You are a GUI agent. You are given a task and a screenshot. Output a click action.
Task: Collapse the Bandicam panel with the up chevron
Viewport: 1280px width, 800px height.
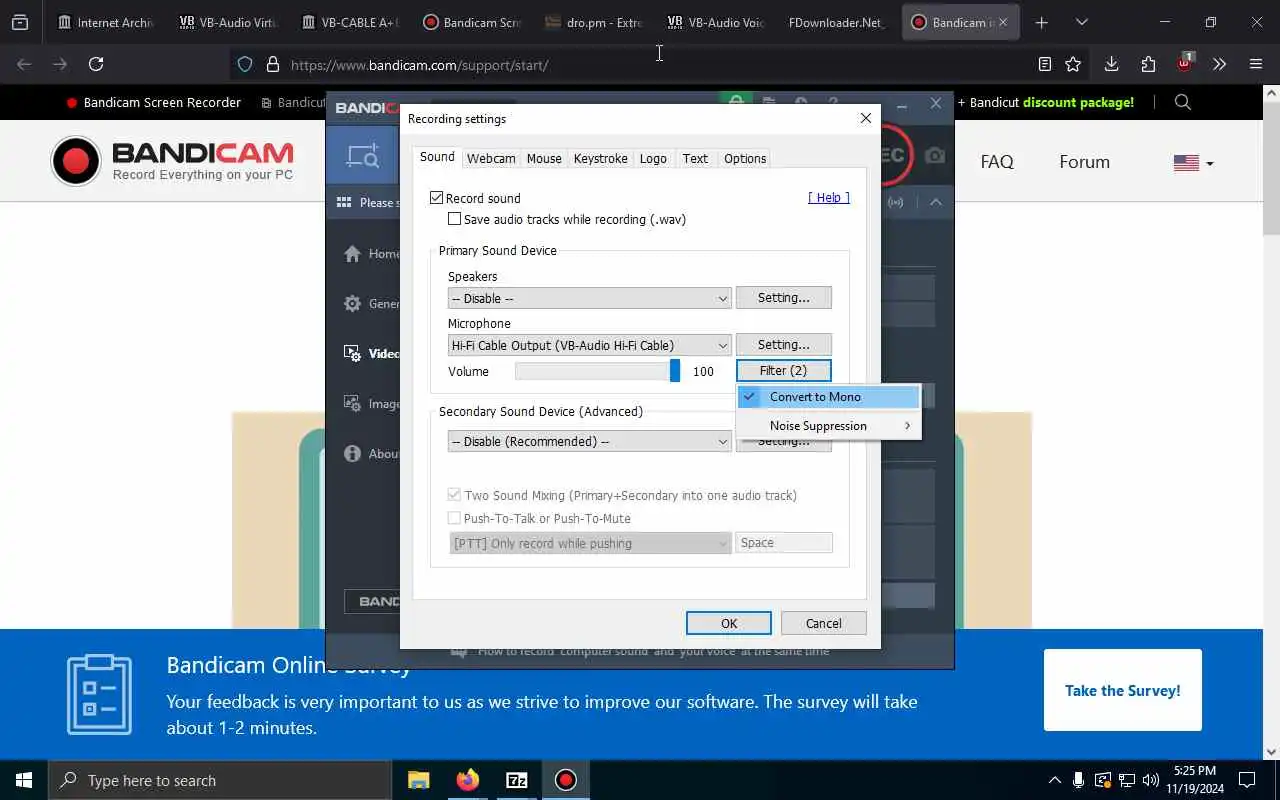(936, 202)
